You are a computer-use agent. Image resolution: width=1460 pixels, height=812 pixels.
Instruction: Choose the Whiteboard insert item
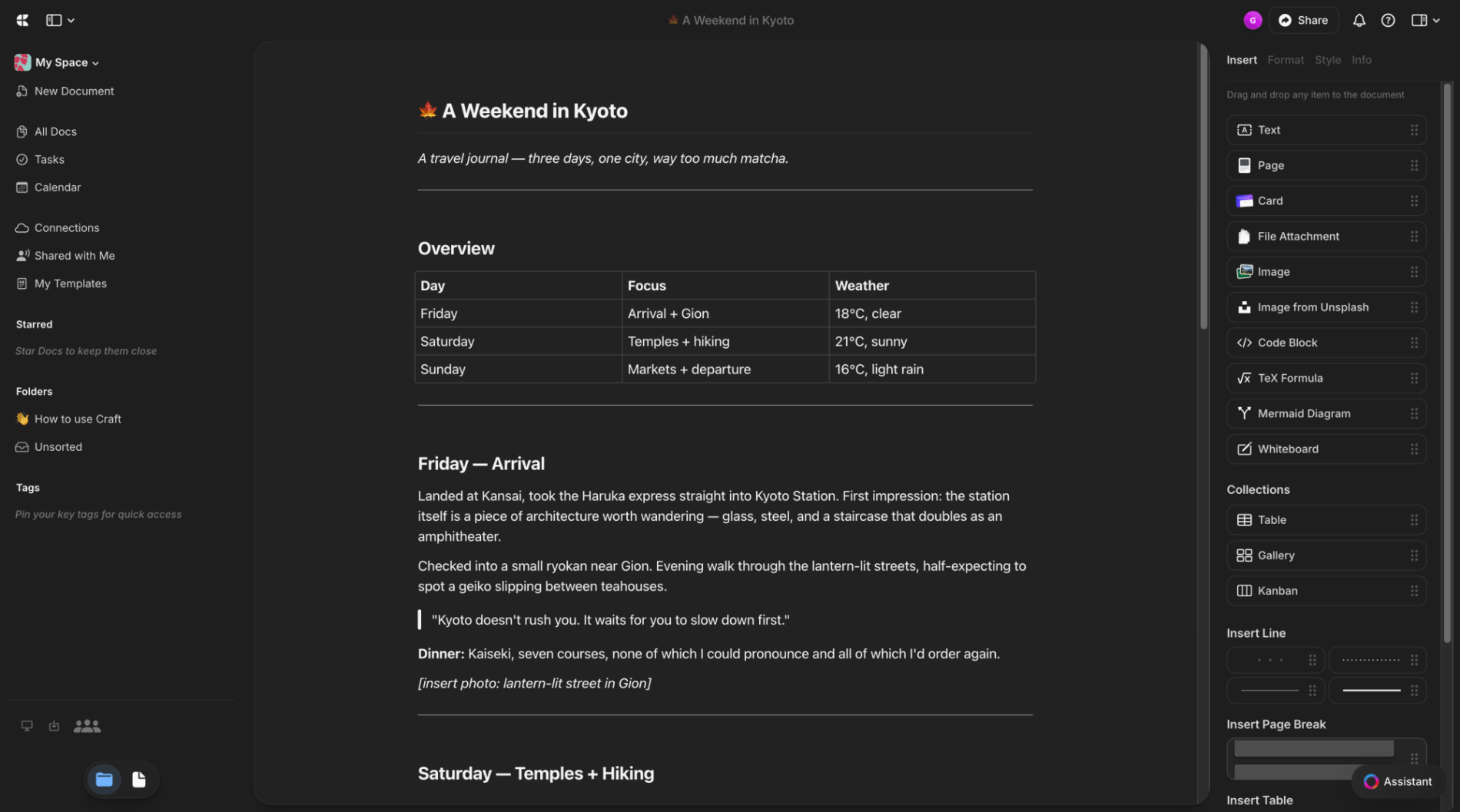(x=1326, y=449)
